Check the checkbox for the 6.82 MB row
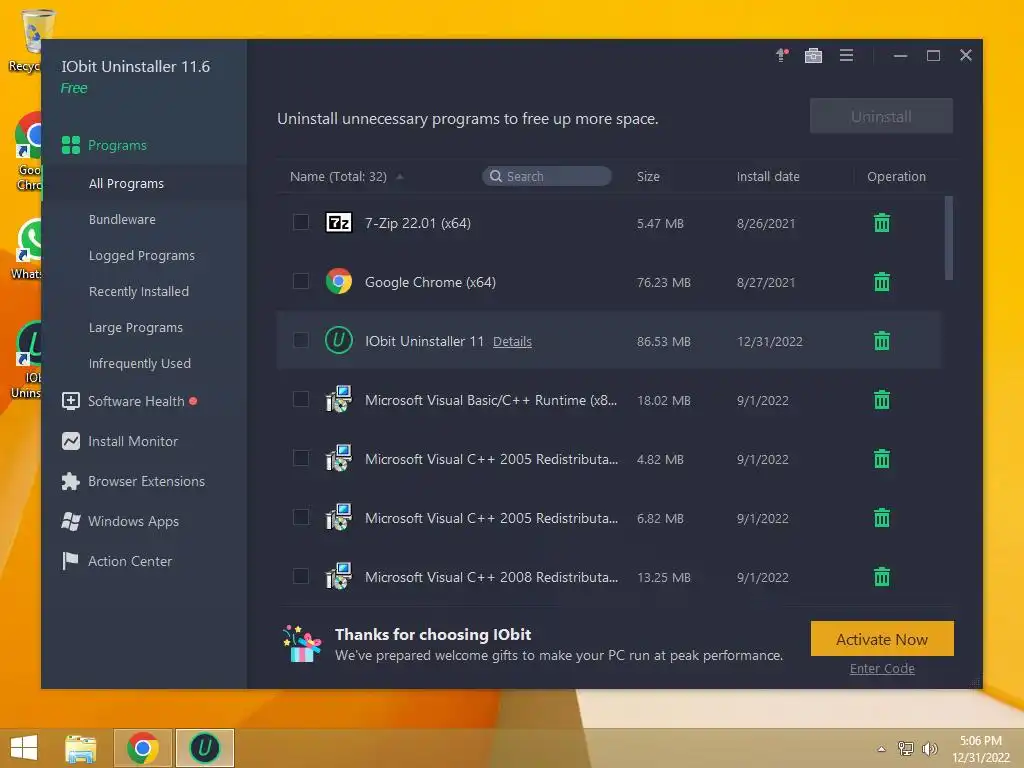This screenshot has width=1024, height=768. (x=300, y=517)
